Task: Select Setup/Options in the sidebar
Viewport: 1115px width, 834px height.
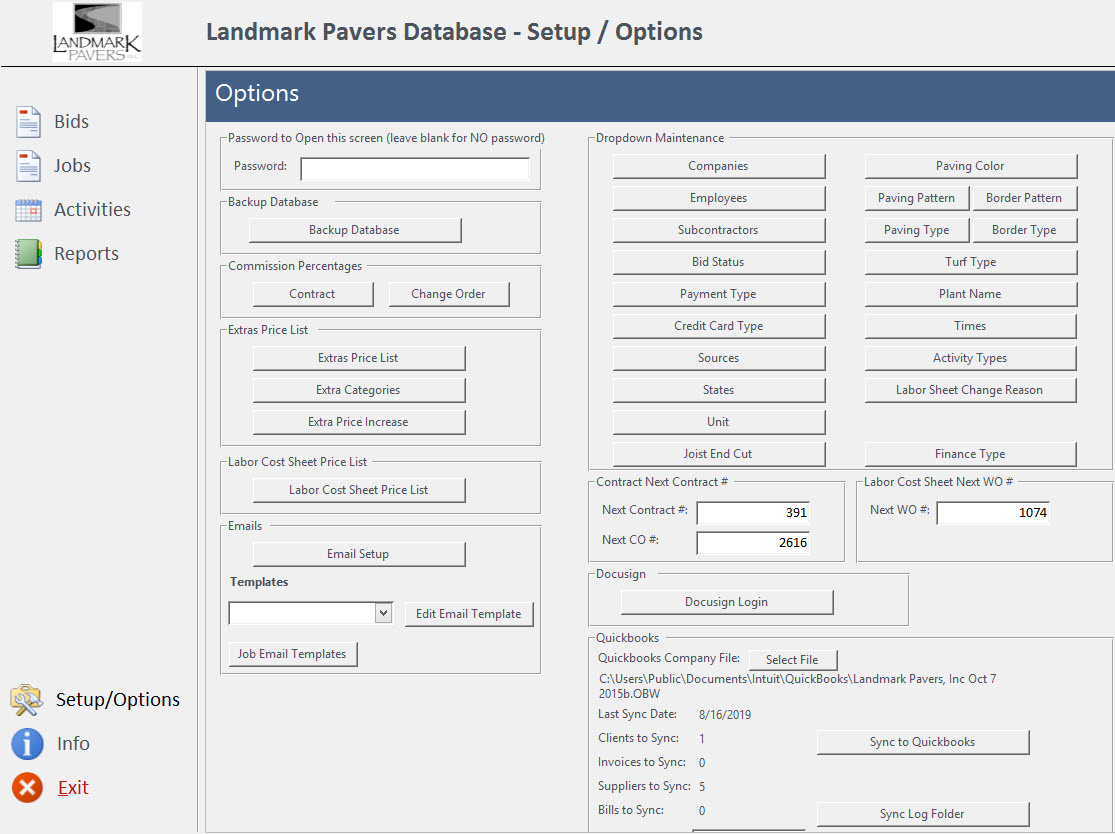Action: (118, 700)
